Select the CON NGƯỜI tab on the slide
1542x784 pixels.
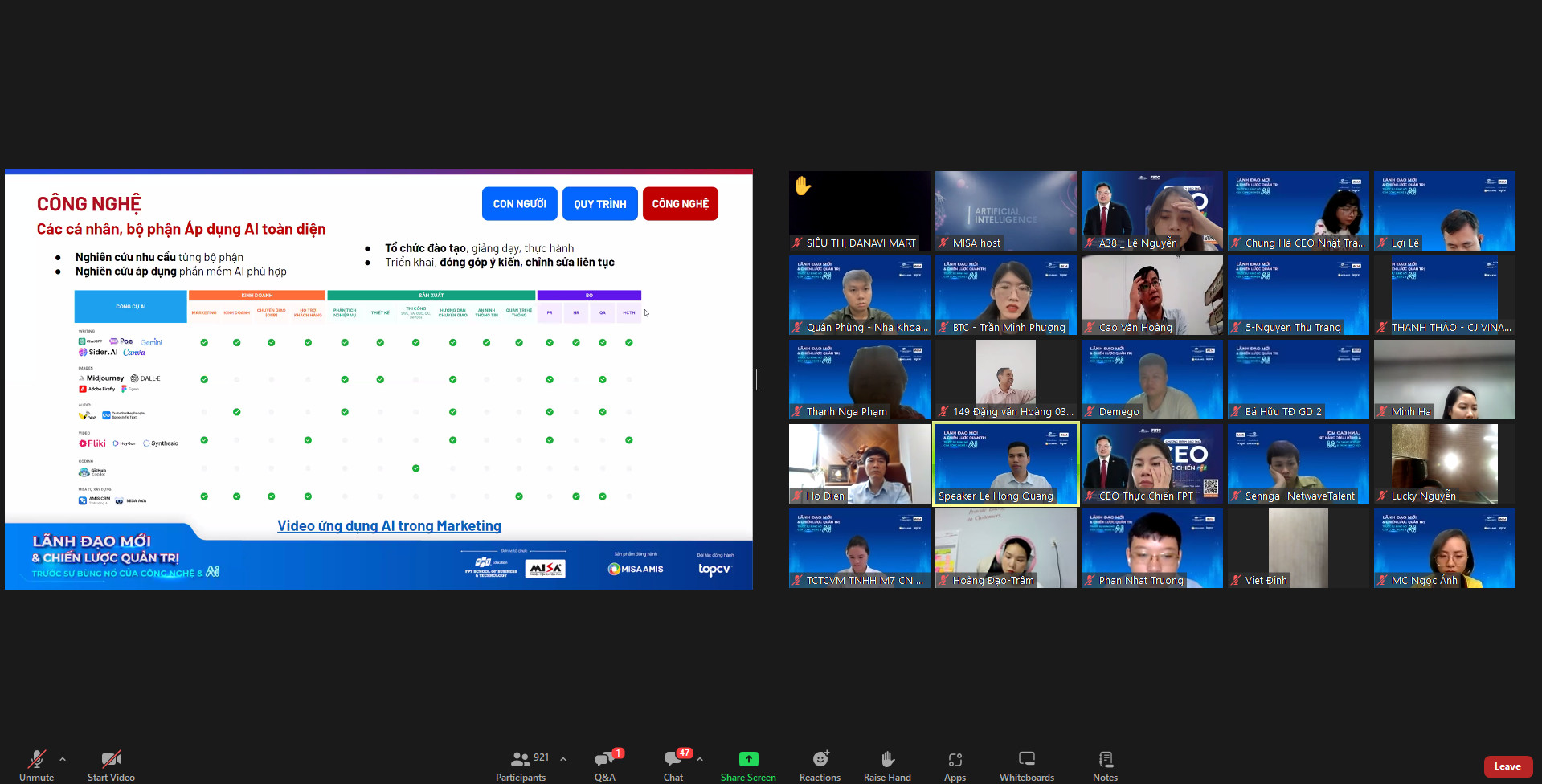(519, 204)
